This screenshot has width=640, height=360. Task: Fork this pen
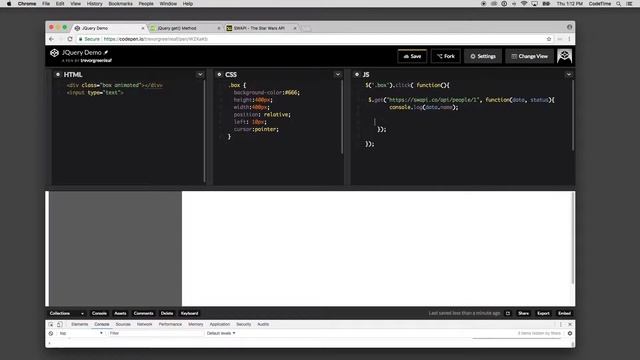pyautogui.click(x=446, y=56)
